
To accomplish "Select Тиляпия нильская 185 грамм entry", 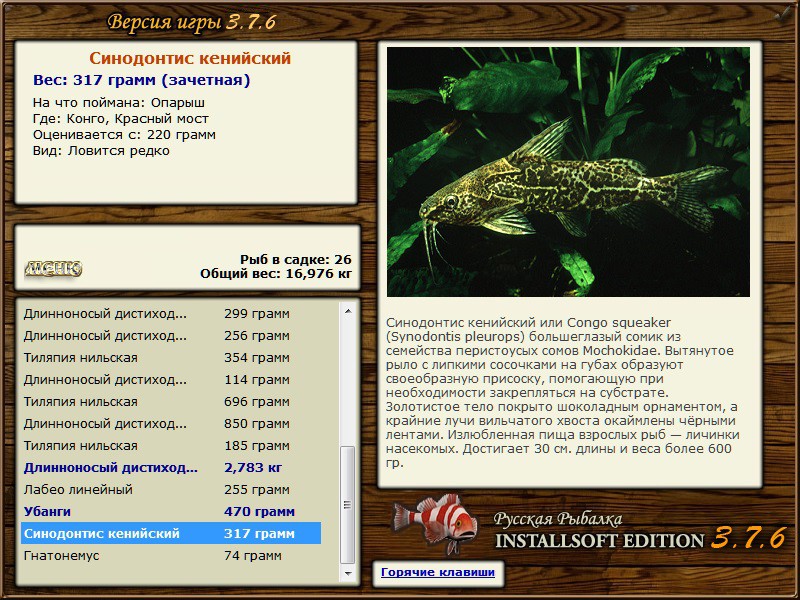I will [x=171, y=446].
